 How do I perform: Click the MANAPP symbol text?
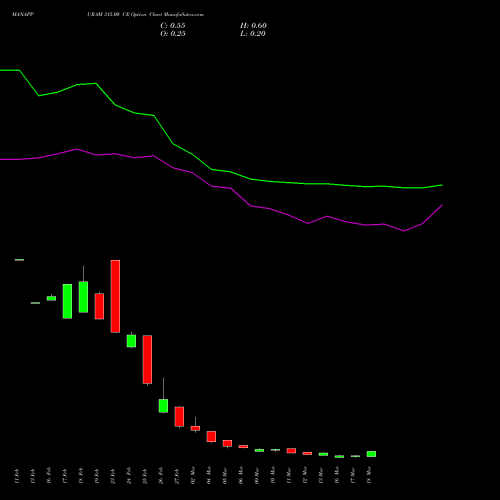point(23,15)
